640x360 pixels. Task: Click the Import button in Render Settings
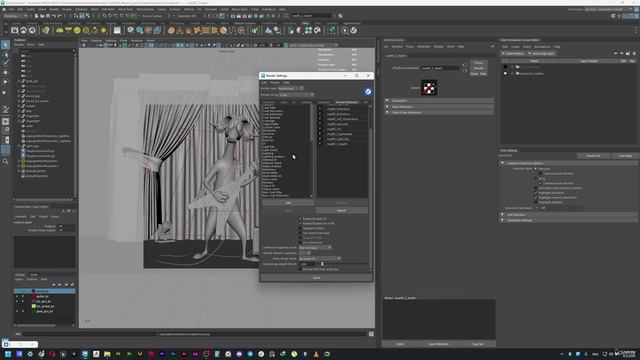pyautogui.click(x=342, y=211)
